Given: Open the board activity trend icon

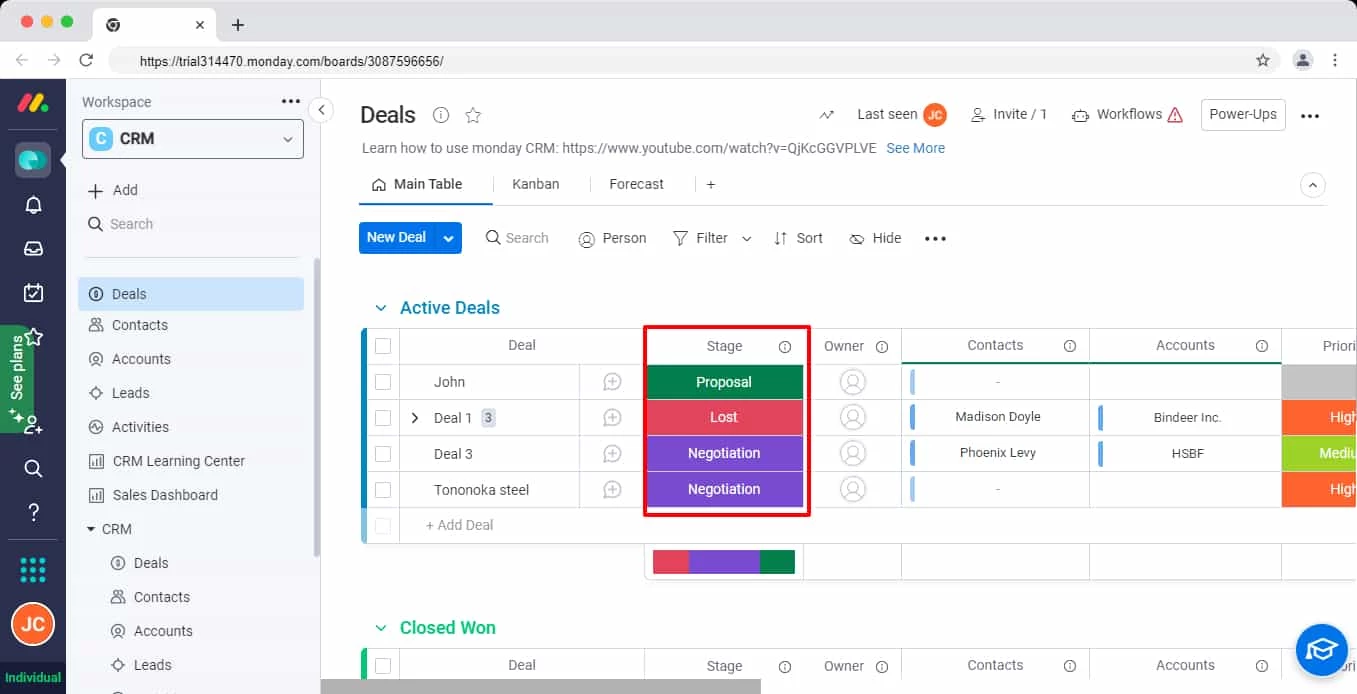Looking at the screenshot, I should tap(827, 115).
